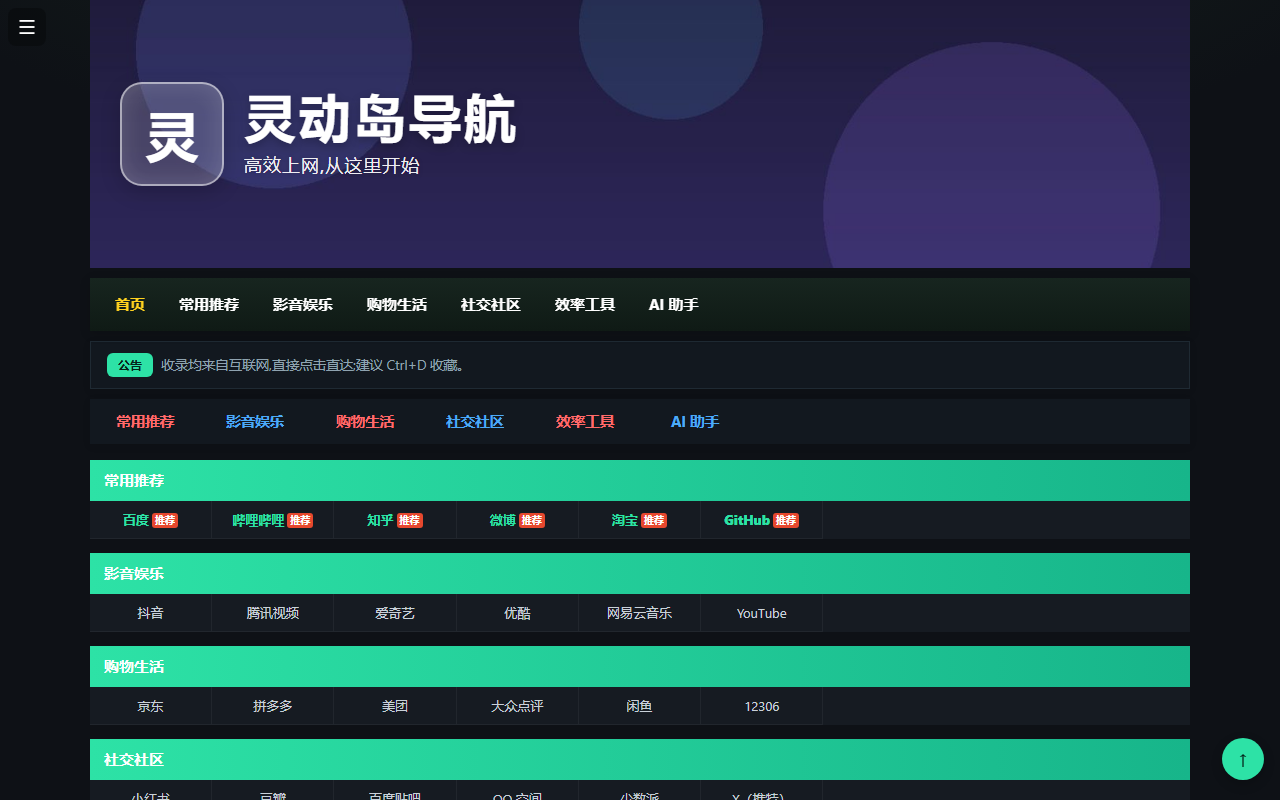Jump via the blue AI 助手 anchor link
The height and width of the screenshot is (800, 1280).
695,422
